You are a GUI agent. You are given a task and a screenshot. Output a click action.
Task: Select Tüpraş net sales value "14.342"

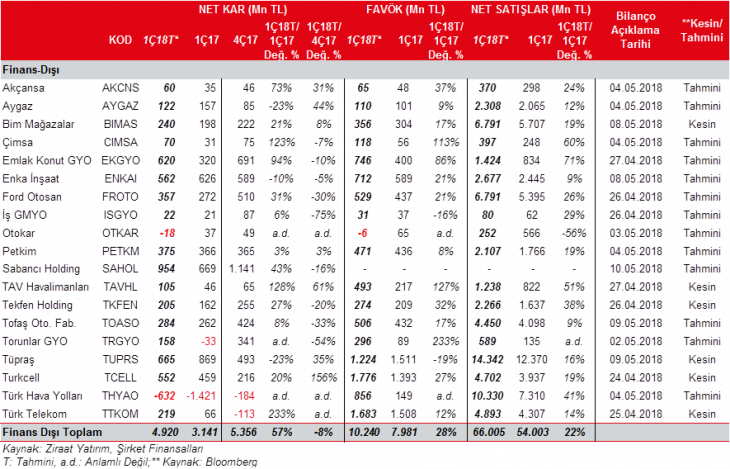coord(487,360)
